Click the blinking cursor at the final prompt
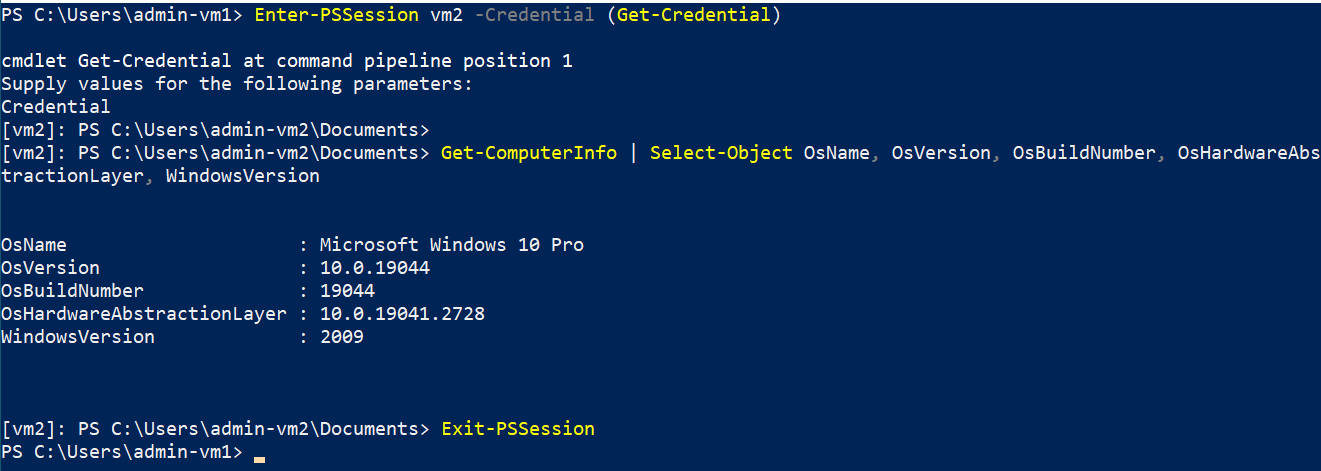Viewport: 1321px width, 471px height. 260,460
